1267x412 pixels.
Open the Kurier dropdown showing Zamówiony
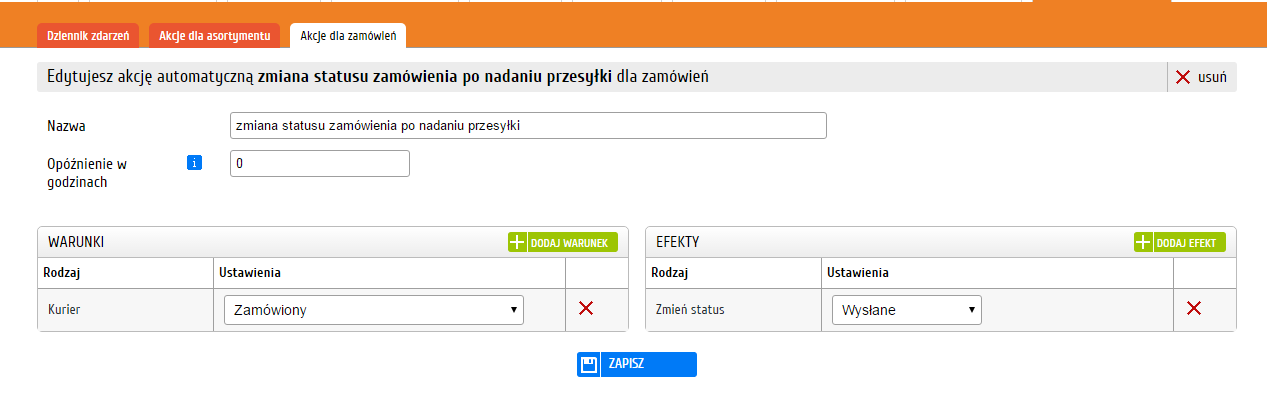pos(374,310)
